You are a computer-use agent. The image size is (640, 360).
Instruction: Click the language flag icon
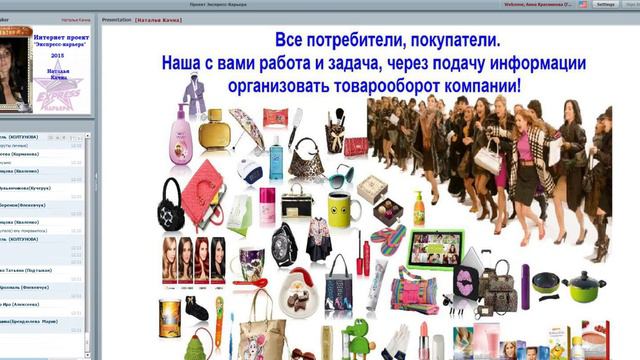(583, 4)
